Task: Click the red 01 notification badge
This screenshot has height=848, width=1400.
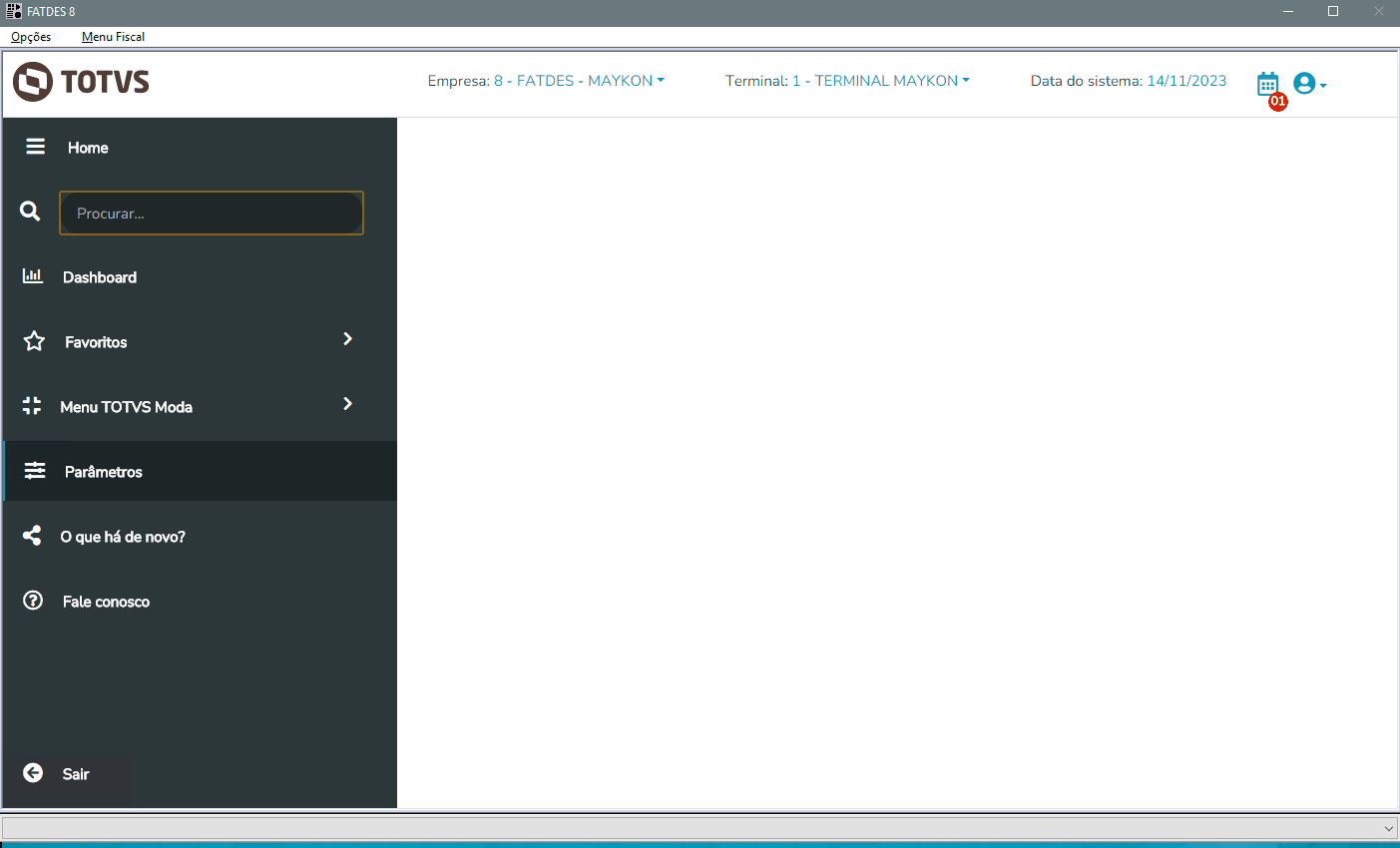Action: [x=1278, y=101]
